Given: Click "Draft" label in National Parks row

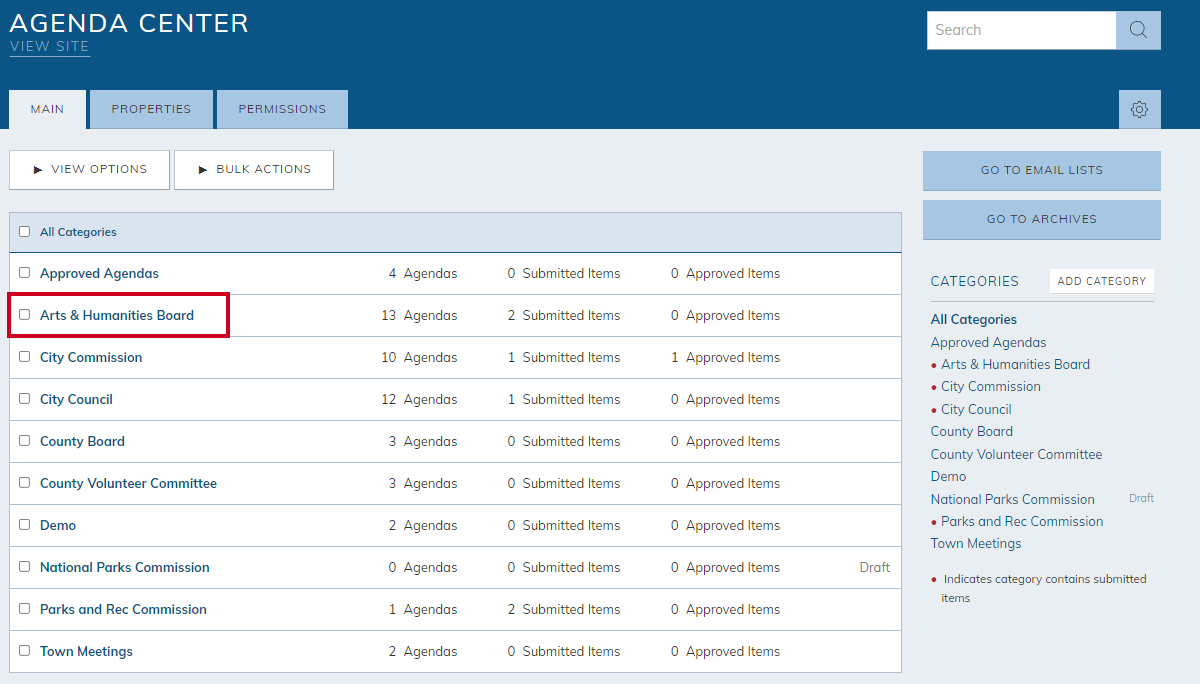Looking at the screenshot, I should [x=875, y=567].
